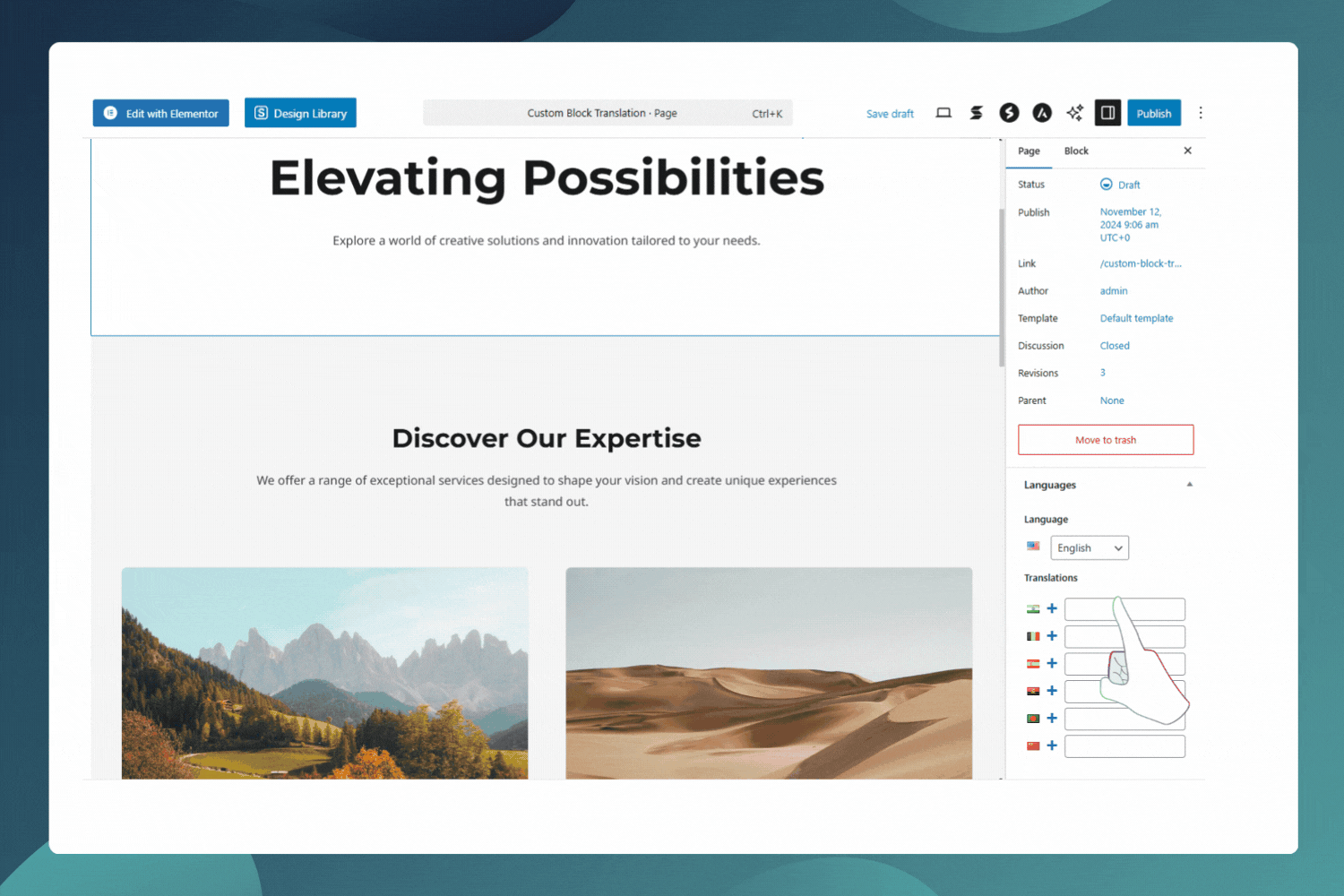Click the 'We offer a range' paragraph

click(x=547, y=491)
